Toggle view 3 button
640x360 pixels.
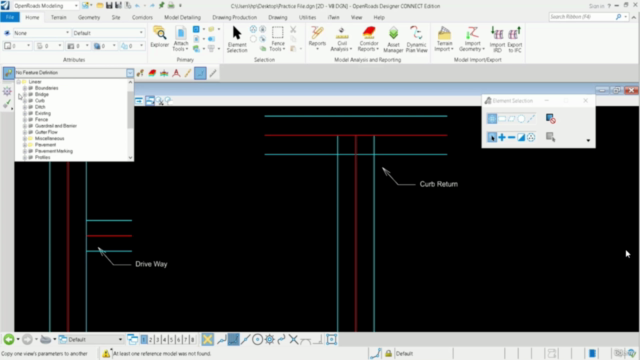click(x=158, y=339)
